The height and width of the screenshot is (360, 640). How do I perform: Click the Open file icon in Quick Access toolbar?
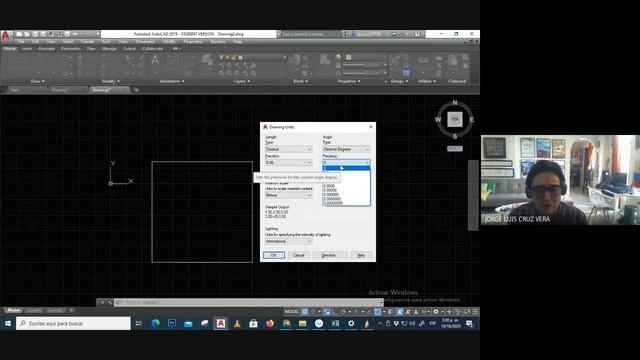(x=27, y=34)
